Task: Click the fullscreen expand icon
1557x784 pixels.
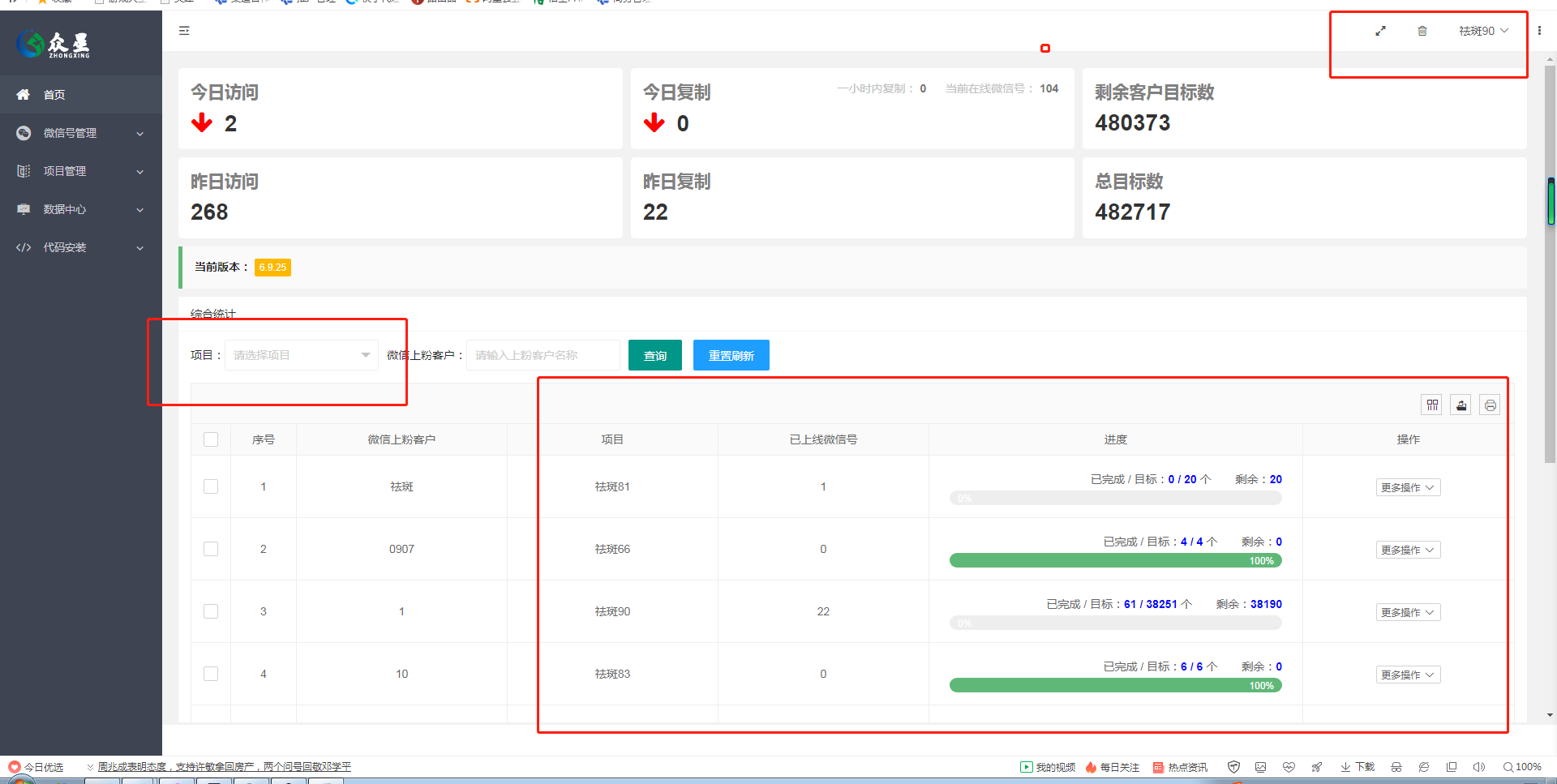Action: tap(1380, 31)
